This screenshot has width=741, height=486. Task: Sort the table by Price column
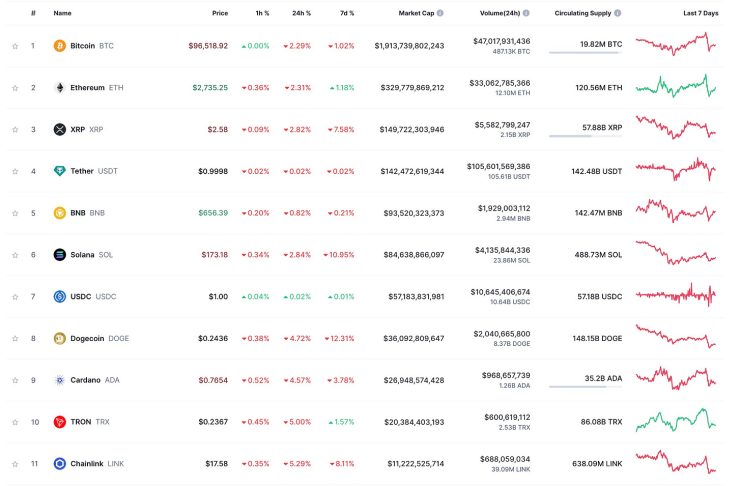(219, 14)
